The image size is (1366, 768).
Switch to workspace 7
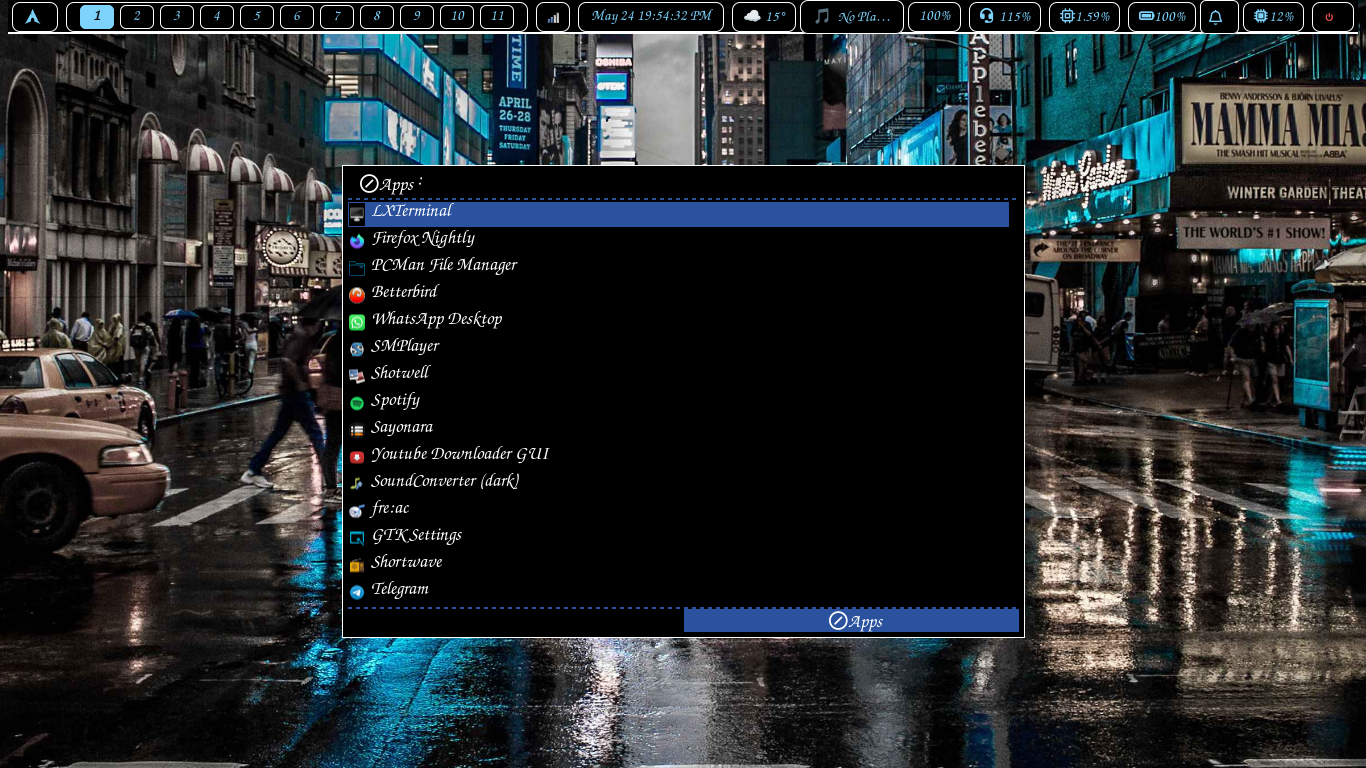point(337,16)
